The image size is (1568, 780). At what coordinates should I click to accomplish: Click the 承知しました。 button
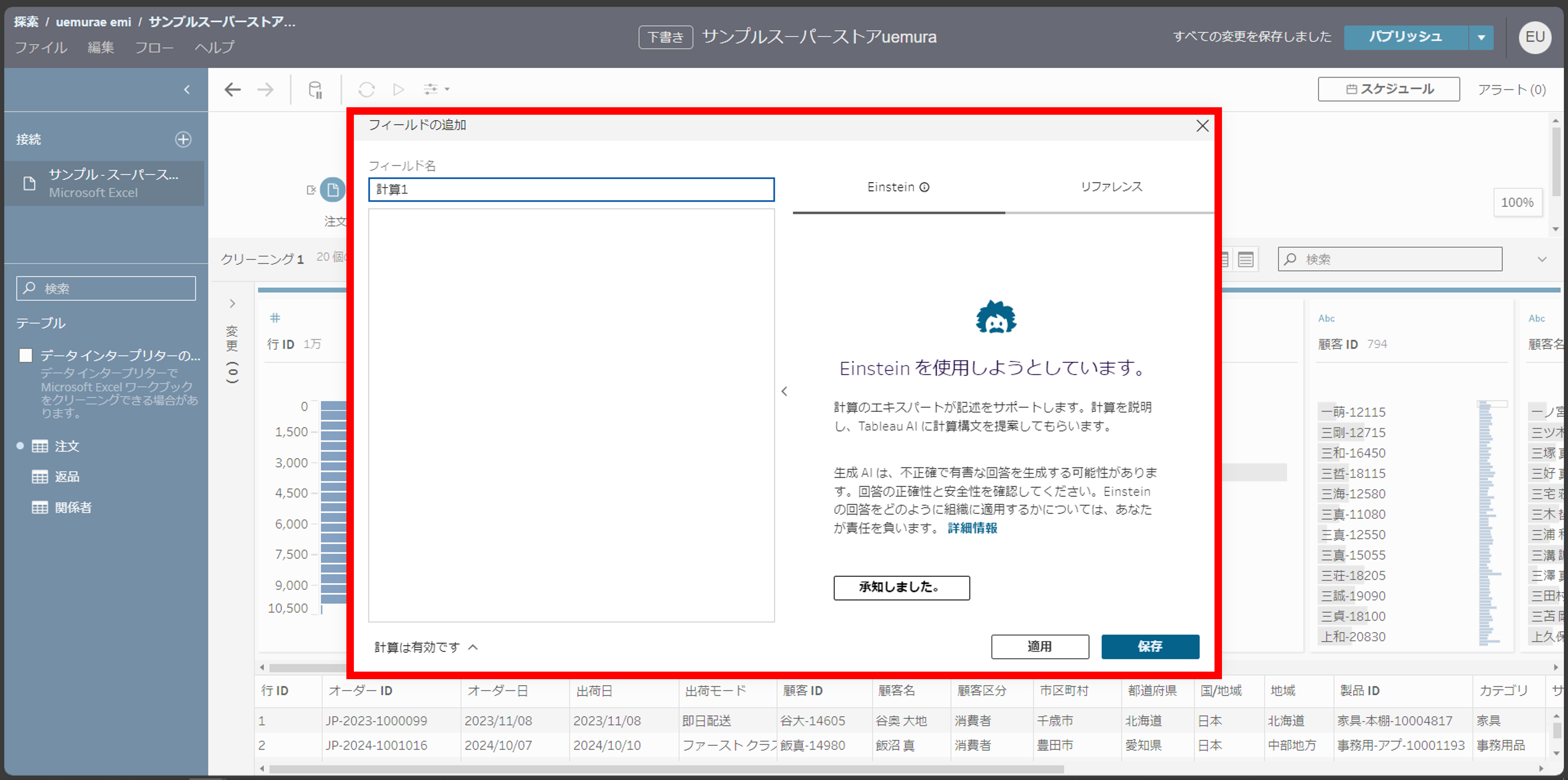tap(902, 588)
